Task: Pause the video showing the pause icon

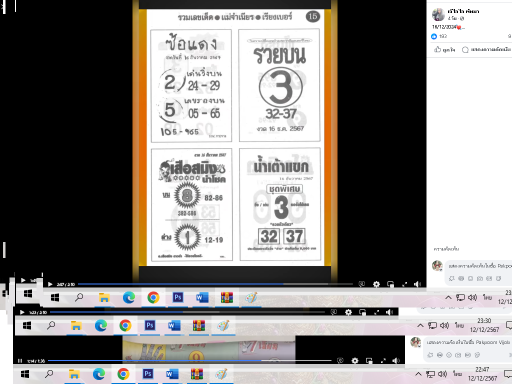Action: point(20,361)
